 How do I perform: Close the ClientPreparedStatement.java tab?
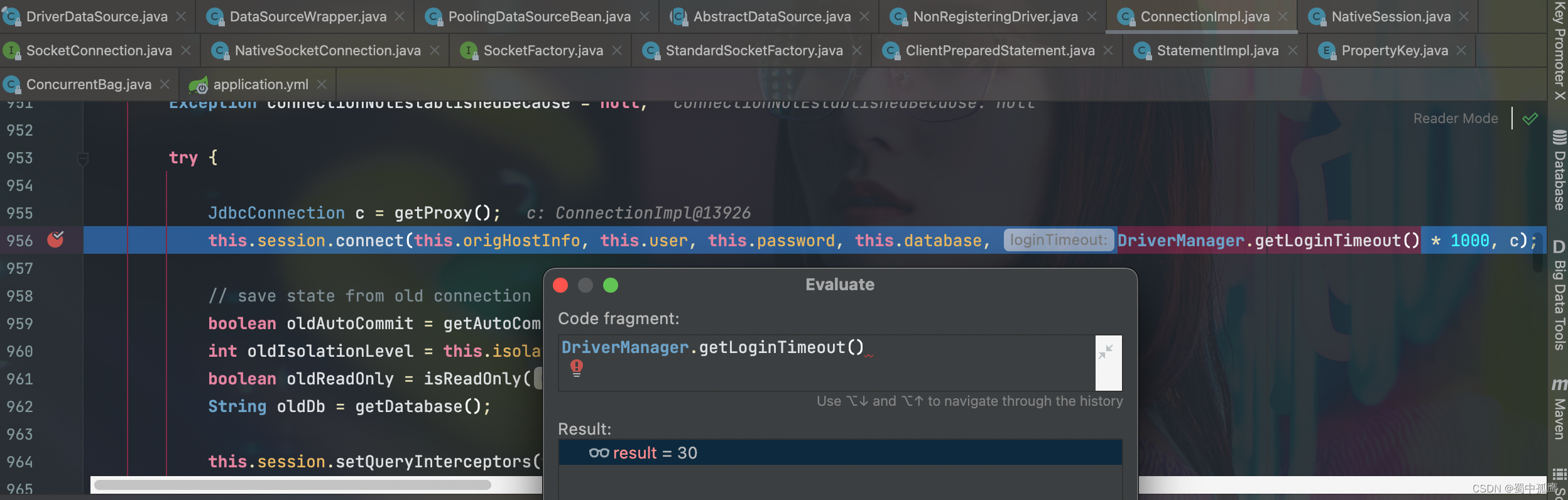coord(1108,50)
